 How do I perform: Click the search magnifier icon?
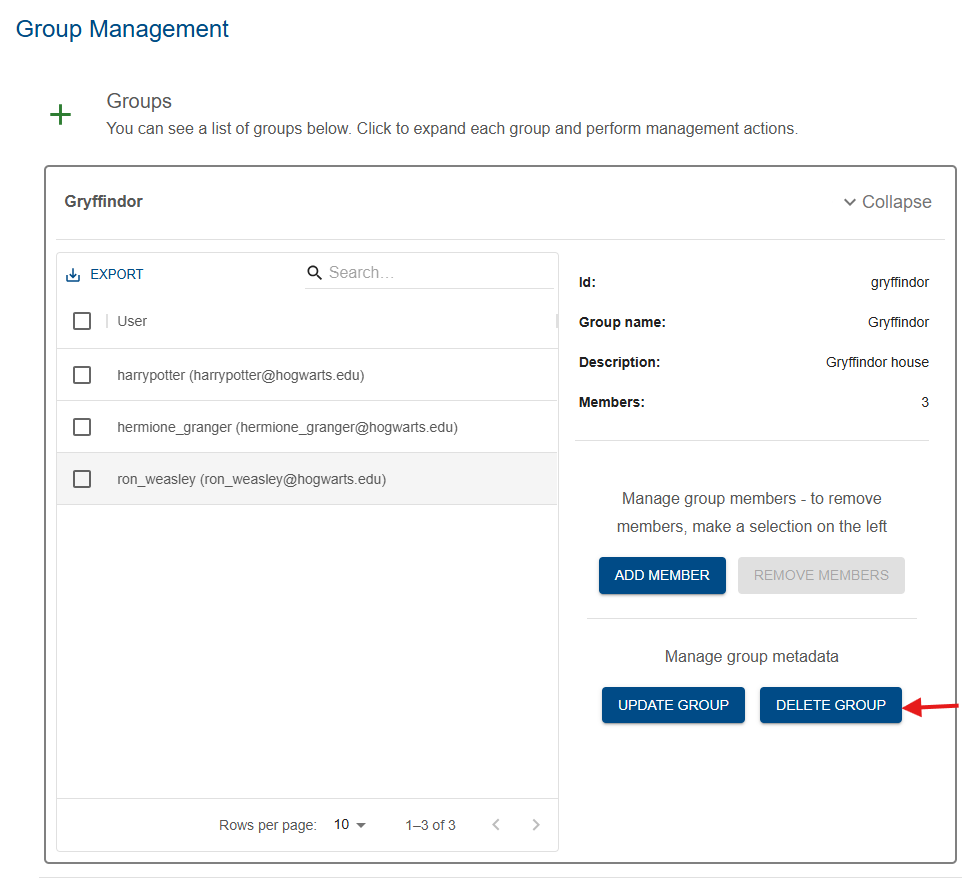[314, 273]
